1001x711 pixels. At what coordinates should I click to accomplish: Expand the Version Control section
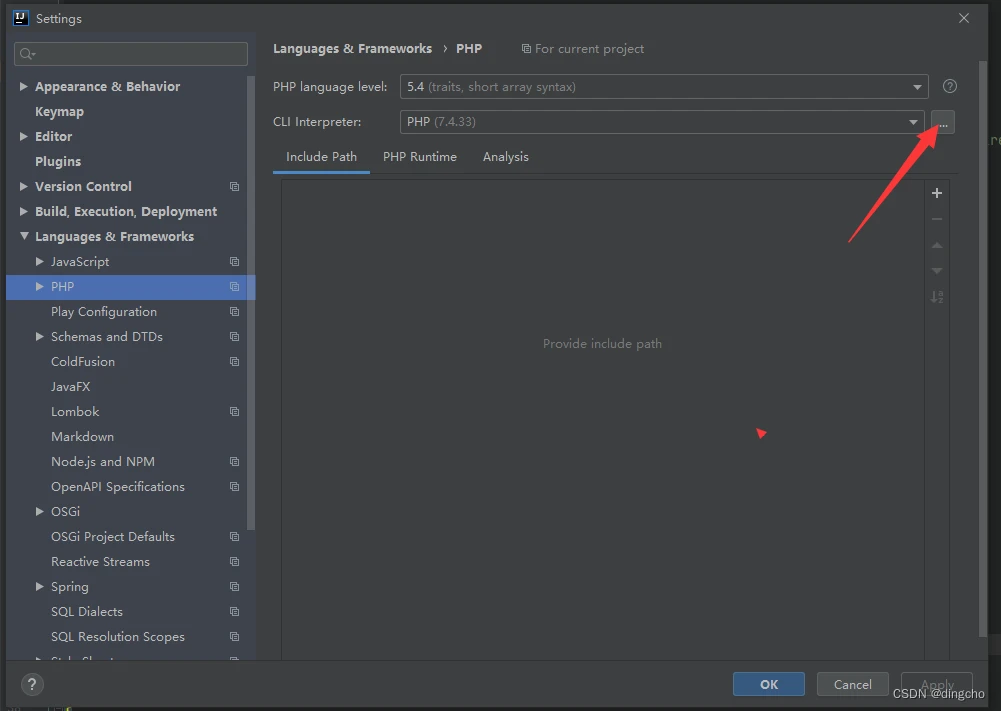tap(24, 186)
